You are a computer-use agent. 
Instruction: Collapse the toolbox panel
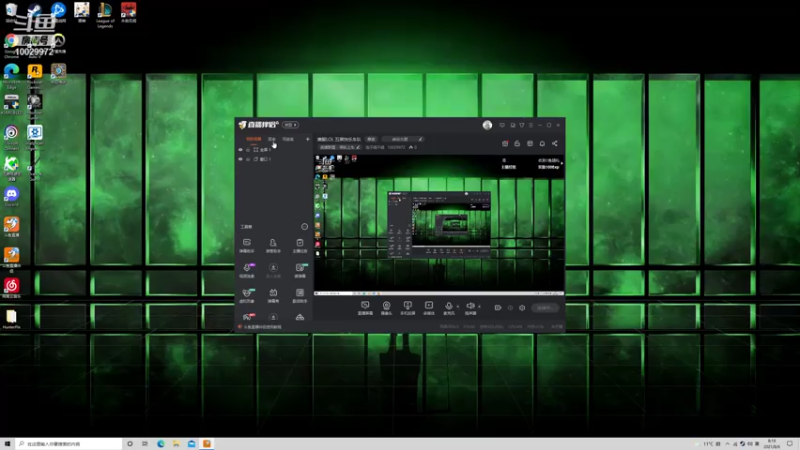tap(305, 227)
